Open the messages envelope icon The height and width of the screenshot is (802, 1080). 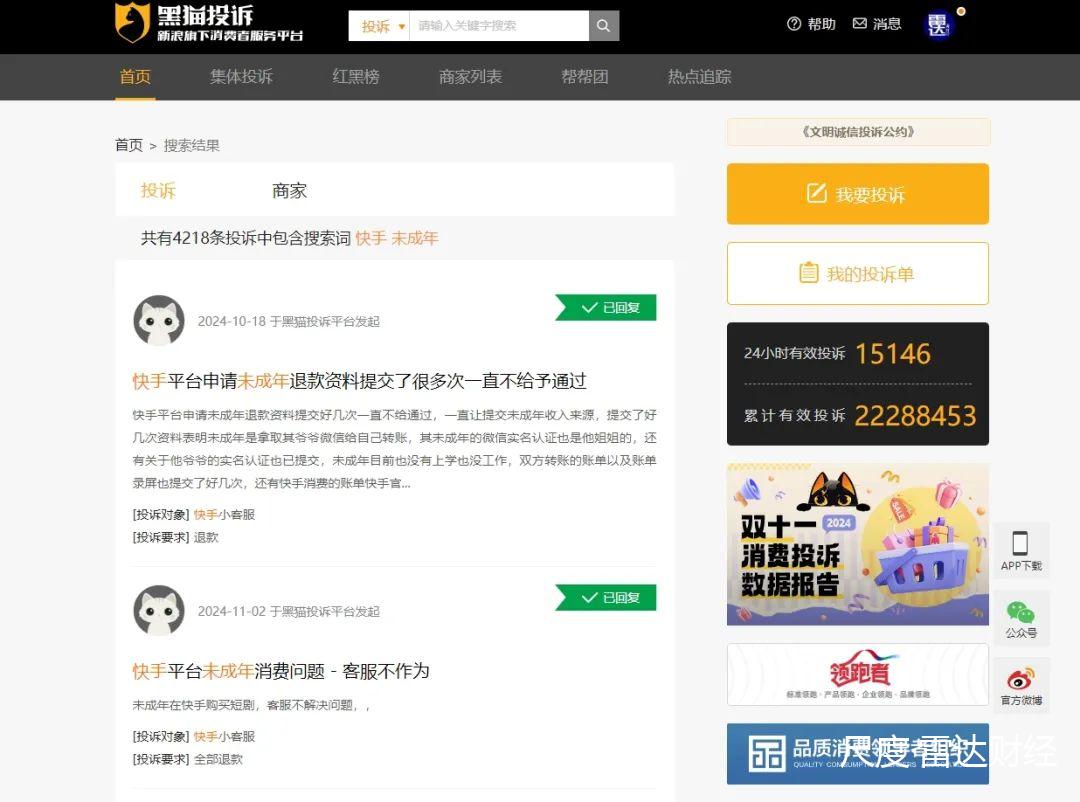point(860,23)
